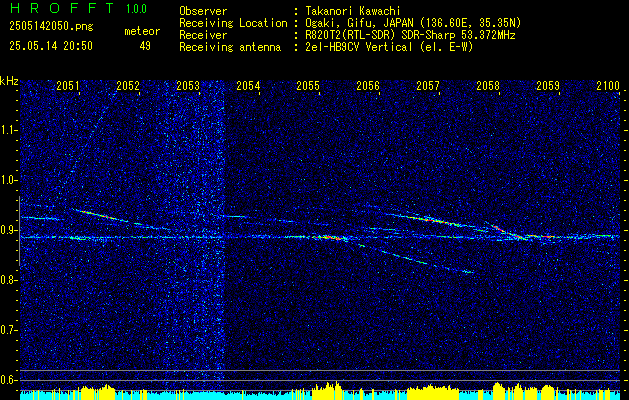
Task: Click location Ogaki, Gifu, JAPAN text
Action: point(413,23)
